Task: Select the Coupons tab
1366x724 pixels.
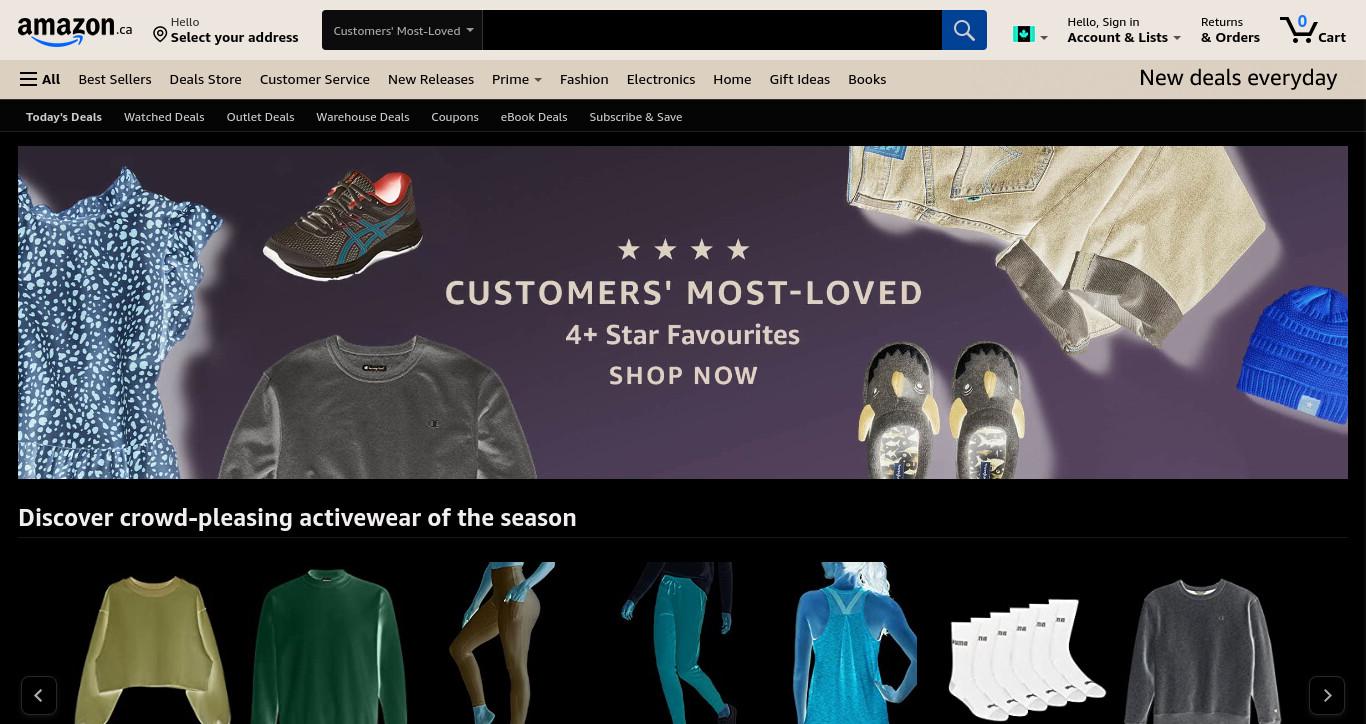Action: pyautogui.click(x=455, y=117)
